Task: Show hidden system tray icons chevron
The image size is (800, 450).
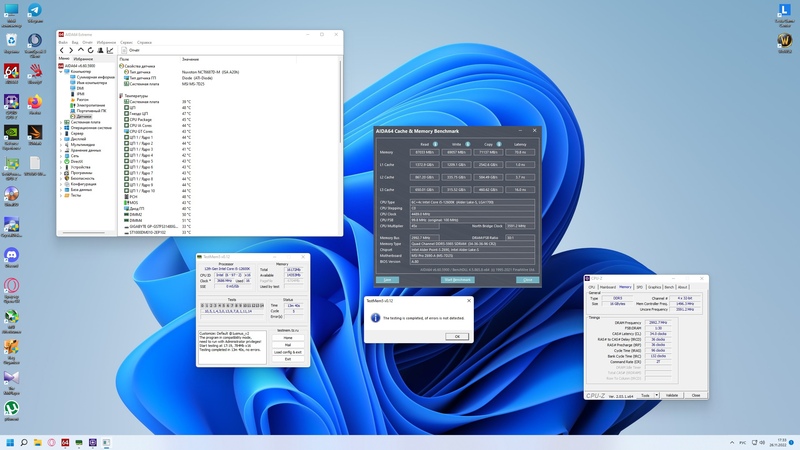Action: (732, 442)
